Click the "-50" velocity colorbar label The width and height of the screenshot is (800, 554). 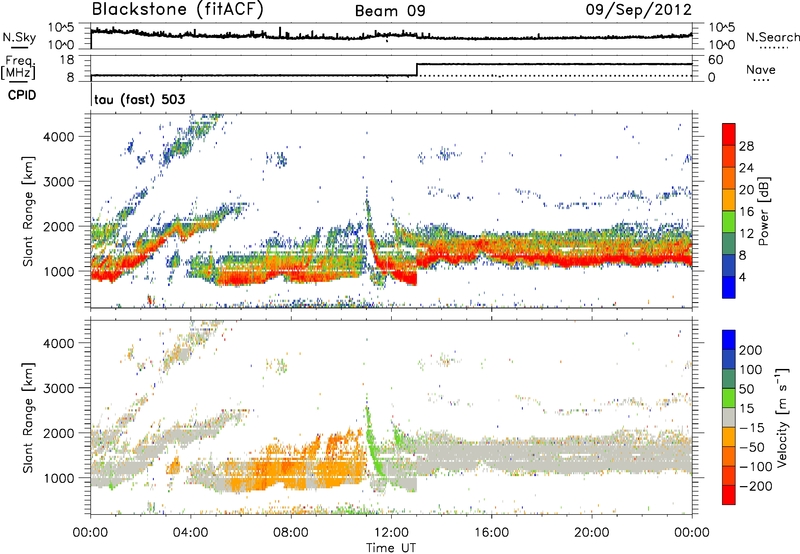click(752, 447)
